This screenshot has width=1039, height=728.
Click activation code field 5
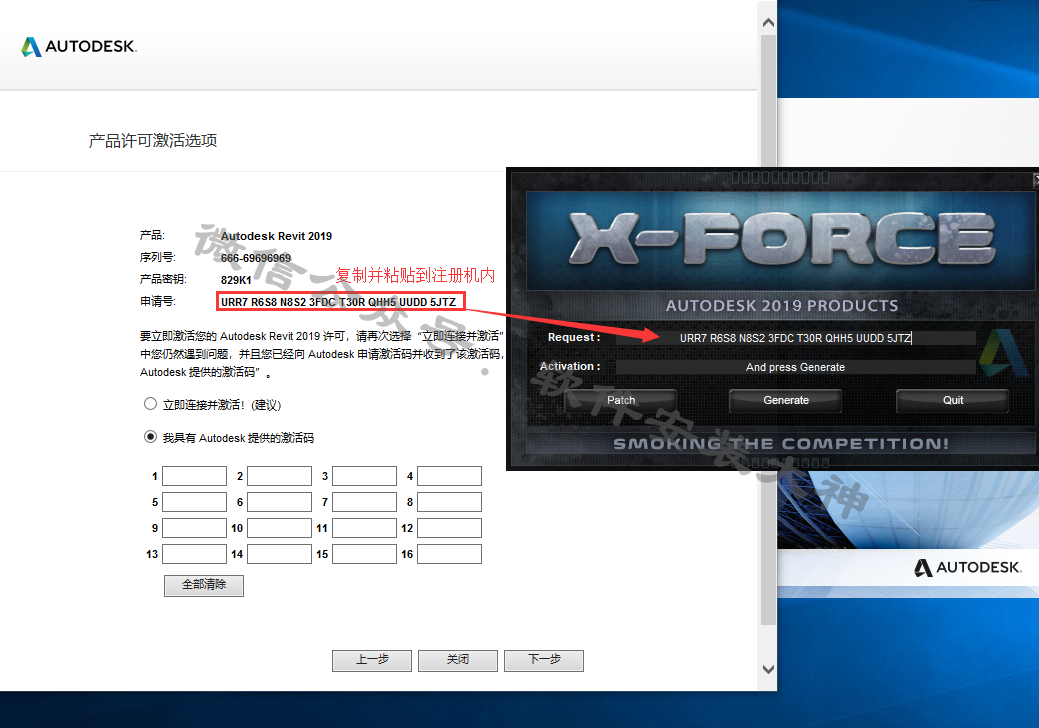pyautogui.click(x=195, y=502)
